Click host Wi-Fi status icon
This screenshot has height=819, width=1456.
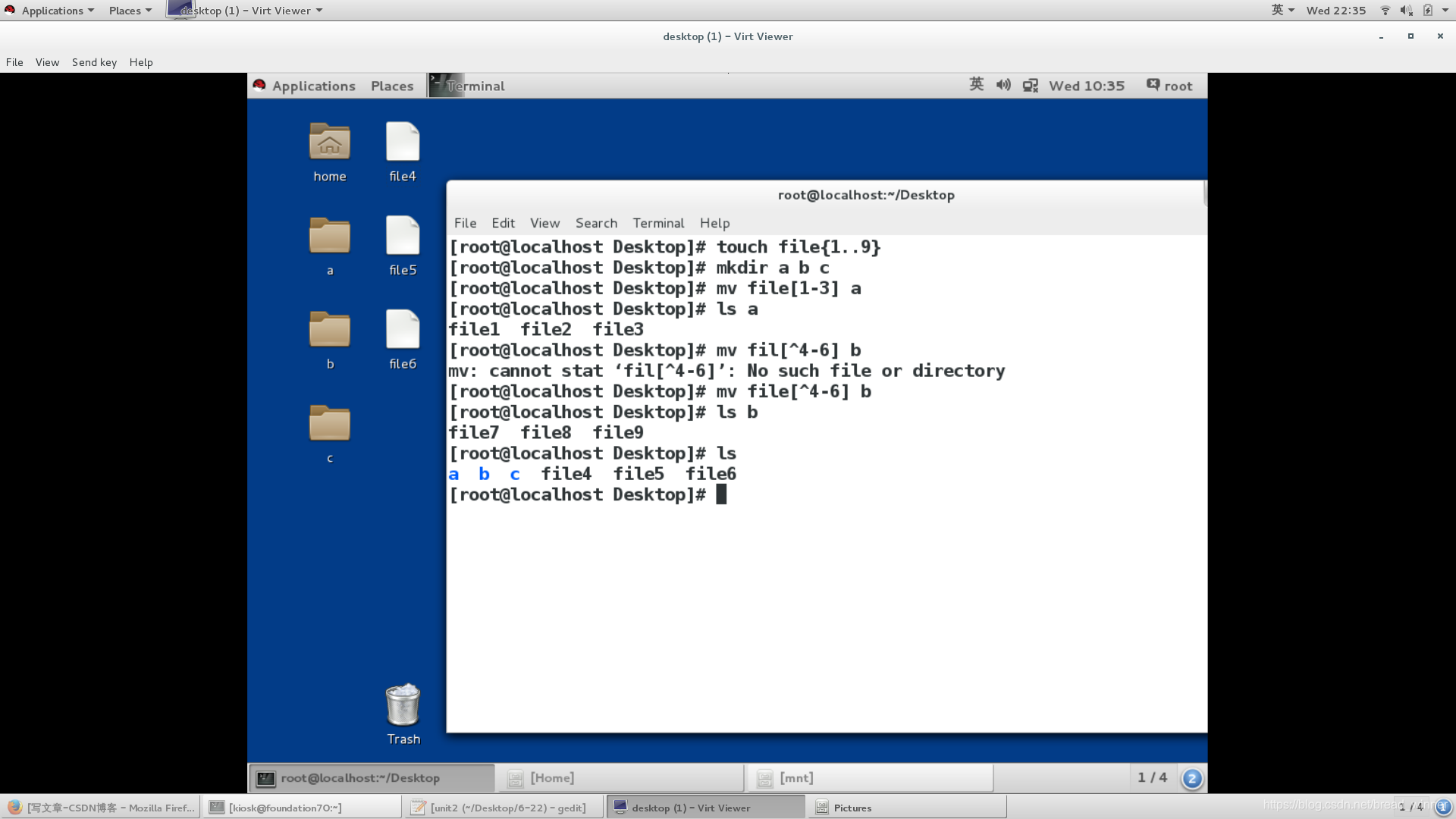1385,11
